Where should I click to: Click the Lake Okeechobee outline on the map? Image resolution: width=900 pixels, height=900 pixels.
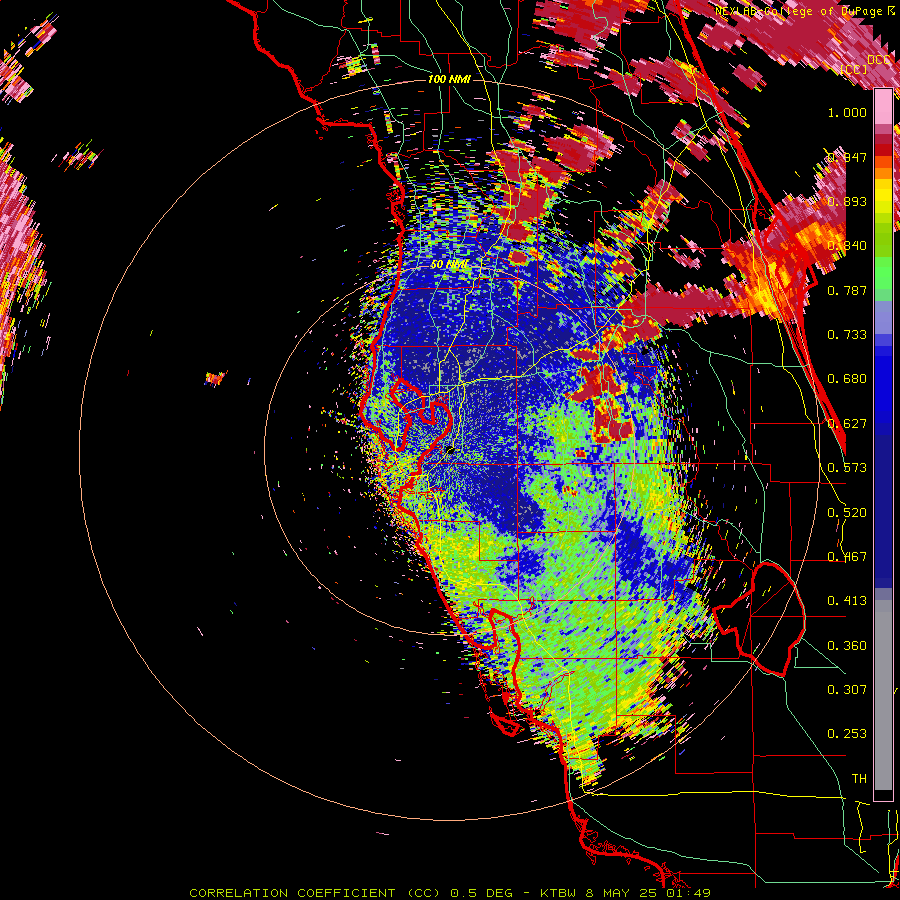(x=759, y=619)
